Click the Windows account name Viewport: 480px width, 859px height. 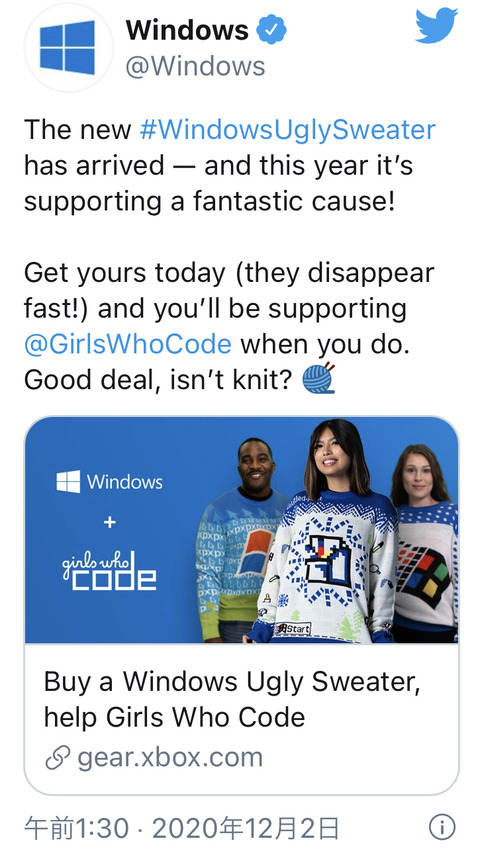187,30
